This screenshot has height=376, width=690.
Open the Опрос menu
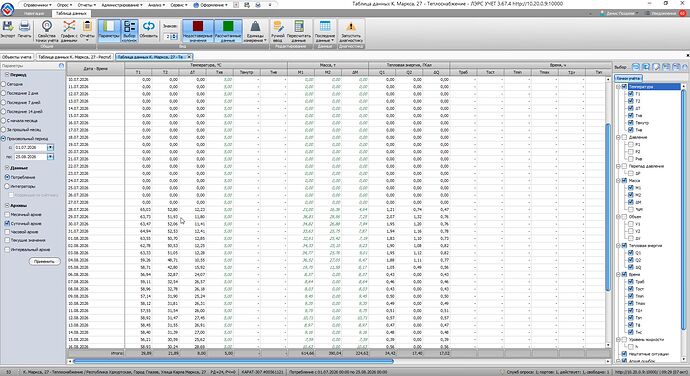pyautogui.click(x=64, y=5)
